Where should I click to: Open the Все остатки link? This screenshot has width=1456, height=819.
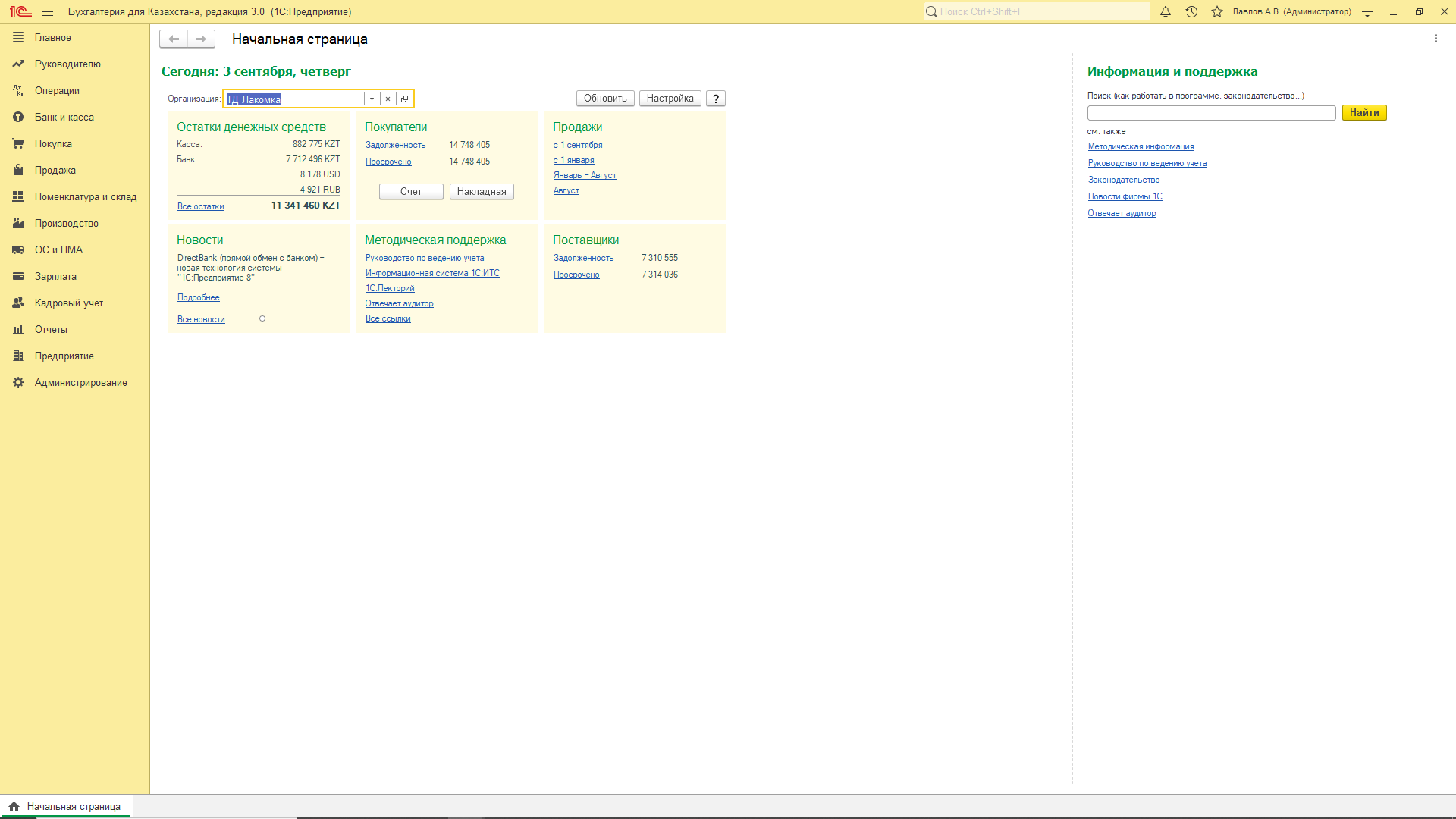point(200,206)
